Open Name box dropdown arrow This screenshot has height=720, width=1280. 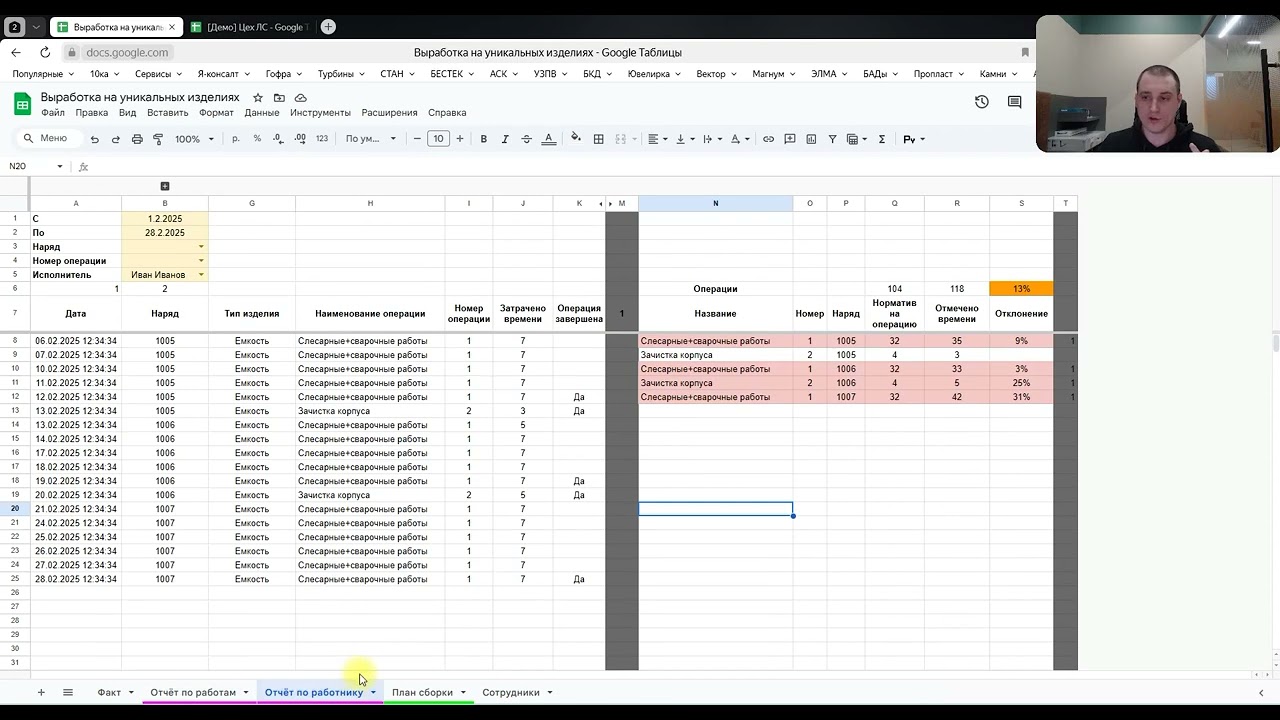[x=60, y=166]
